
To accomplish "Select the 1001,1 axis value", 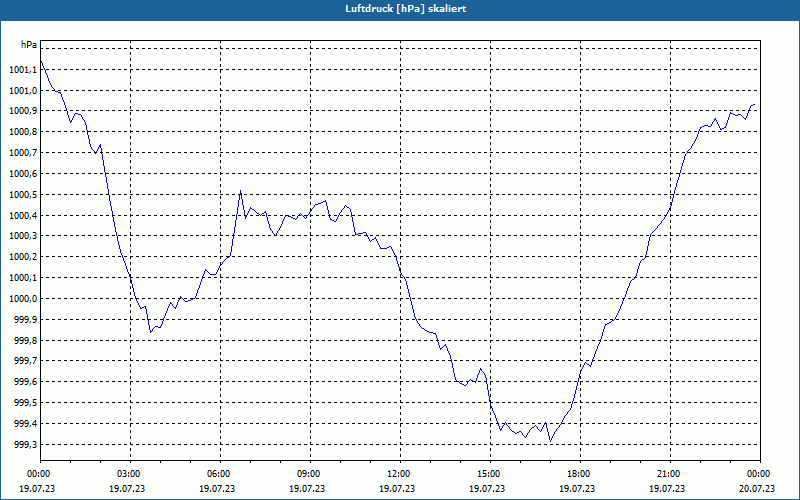I will (x=23, y=70).
